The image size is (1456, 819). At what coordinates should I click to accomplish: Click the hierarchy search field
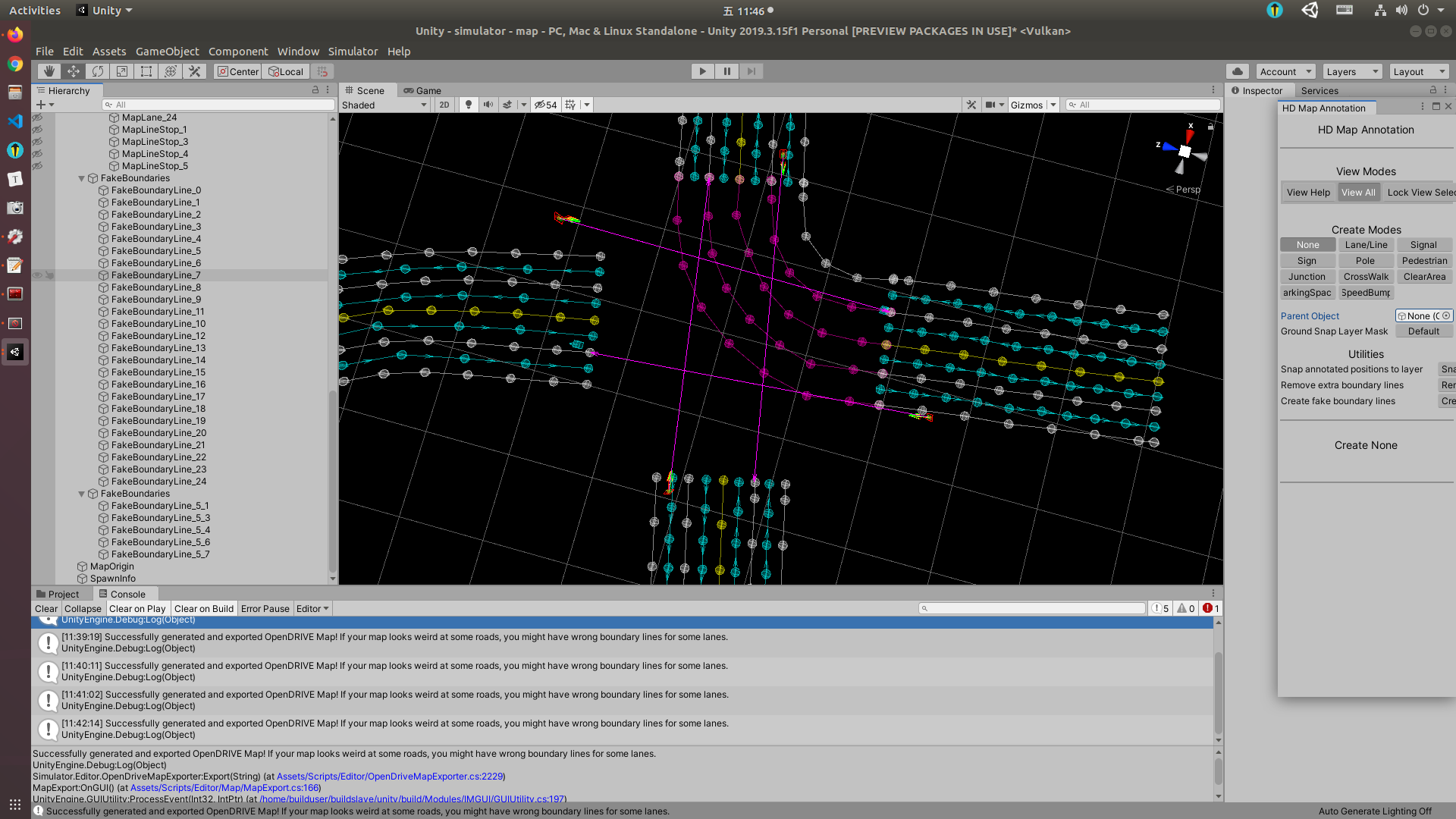click(x=219, y=105)
